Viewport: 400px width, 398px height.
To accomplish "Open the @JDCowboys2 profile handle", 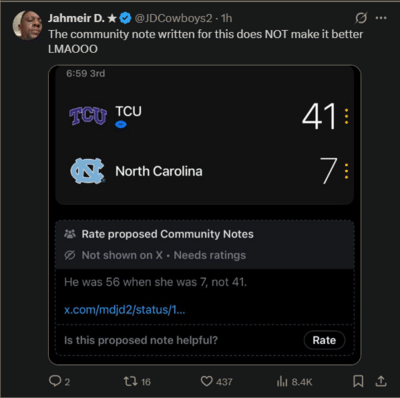I will 173,18.
